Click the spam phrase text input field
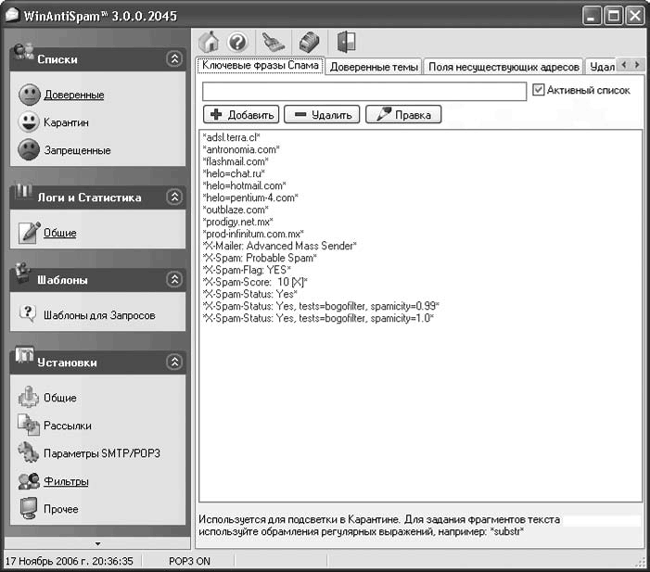This screenshot has height=572, width=650. click(x=363, y=91)
